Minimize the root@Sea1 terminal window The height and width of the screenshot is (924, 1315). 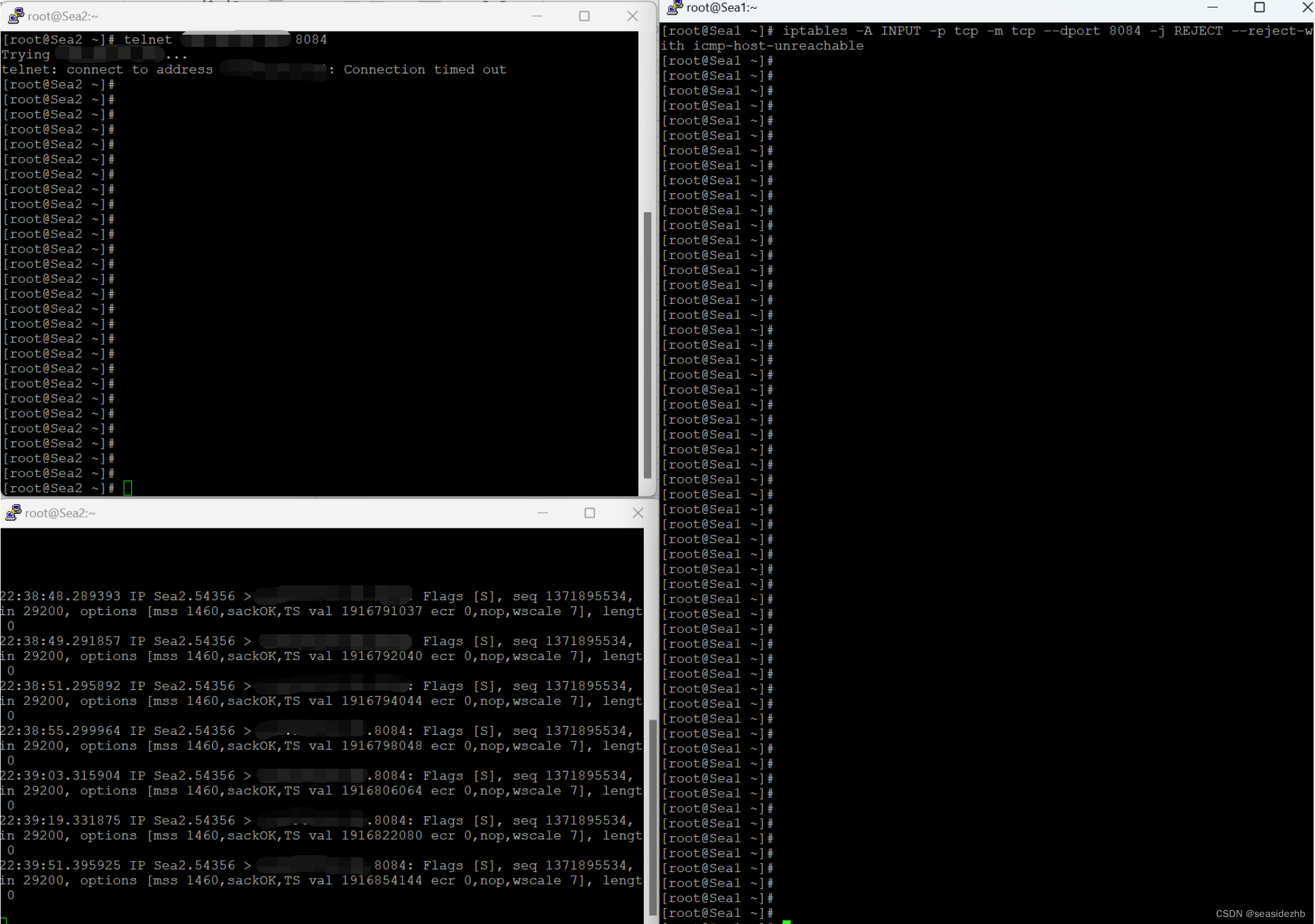1212,8
